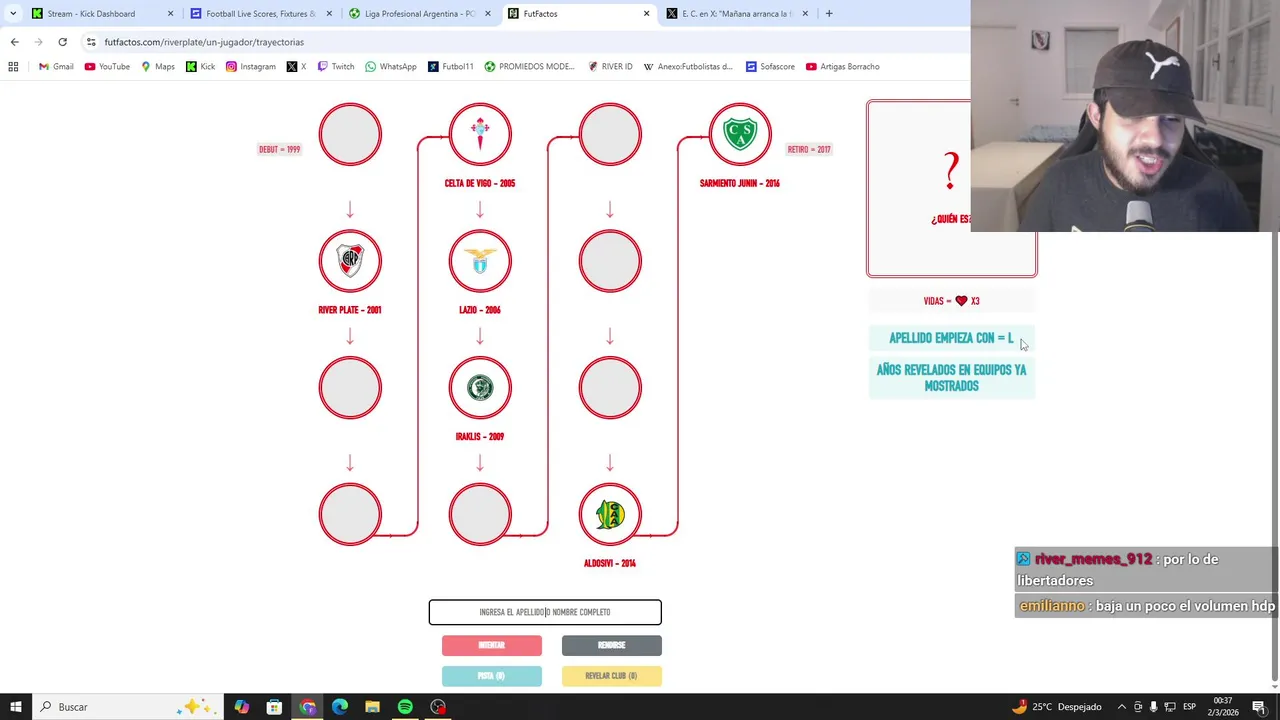
Task: Show hidden system tray icons
Action: (1121, 707)
